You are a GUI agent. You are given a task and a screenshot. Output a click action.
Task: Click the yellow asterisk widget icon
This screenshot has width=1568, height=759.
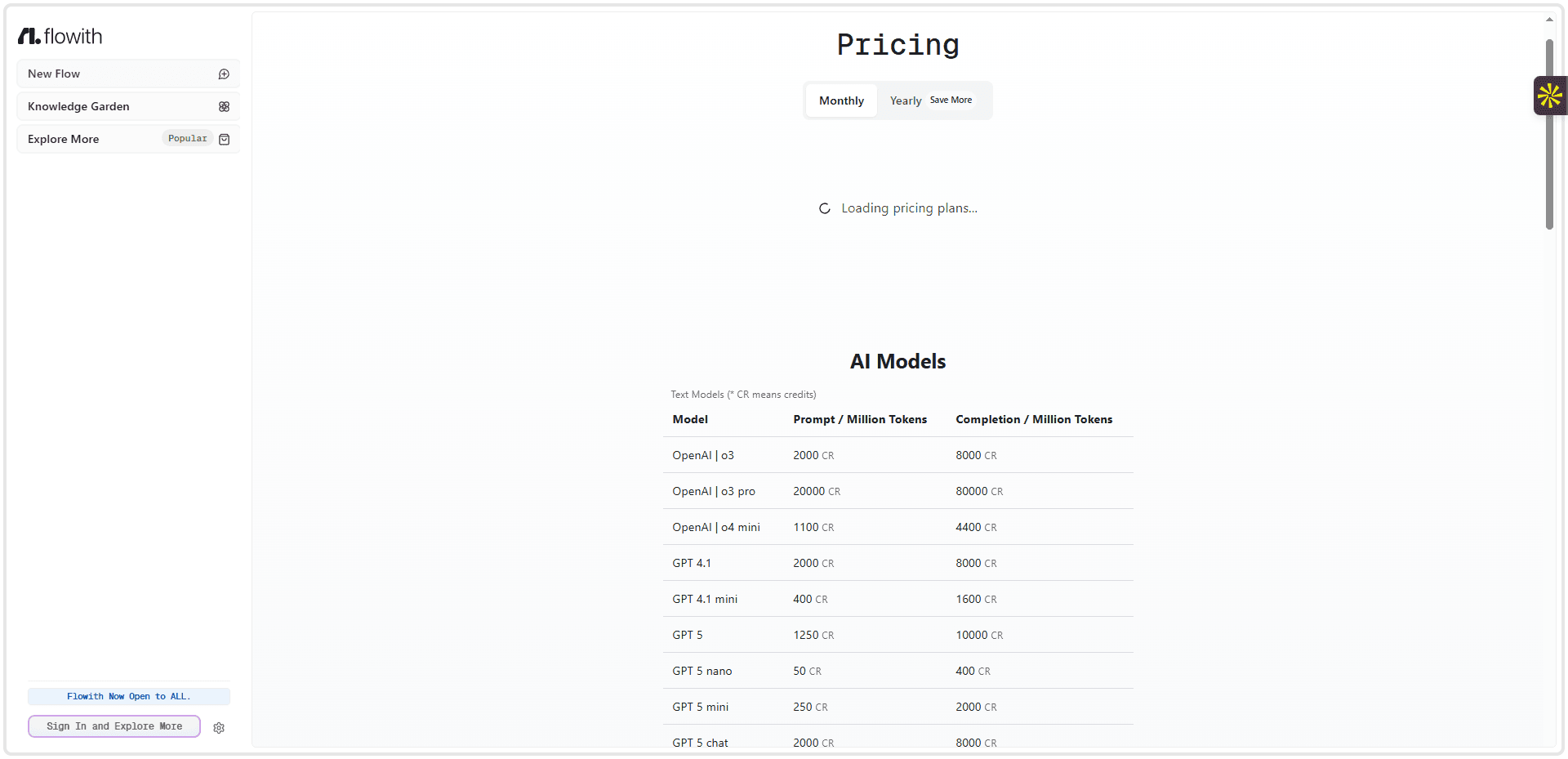(1549, 96)
